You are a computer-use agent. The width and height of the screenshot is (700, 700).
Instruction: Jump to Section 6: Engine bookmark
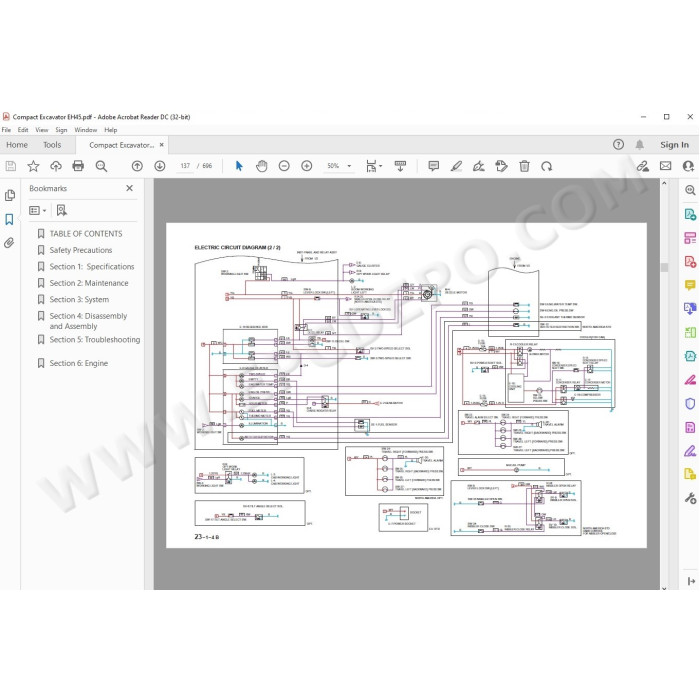79,363
